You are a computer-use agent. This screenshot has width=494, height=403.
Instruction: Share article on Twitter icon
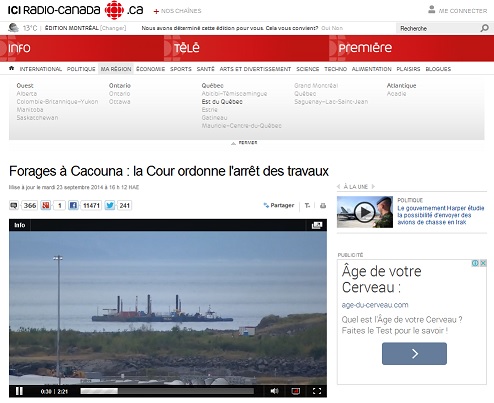pyautogui.click(x=110, y=205)
